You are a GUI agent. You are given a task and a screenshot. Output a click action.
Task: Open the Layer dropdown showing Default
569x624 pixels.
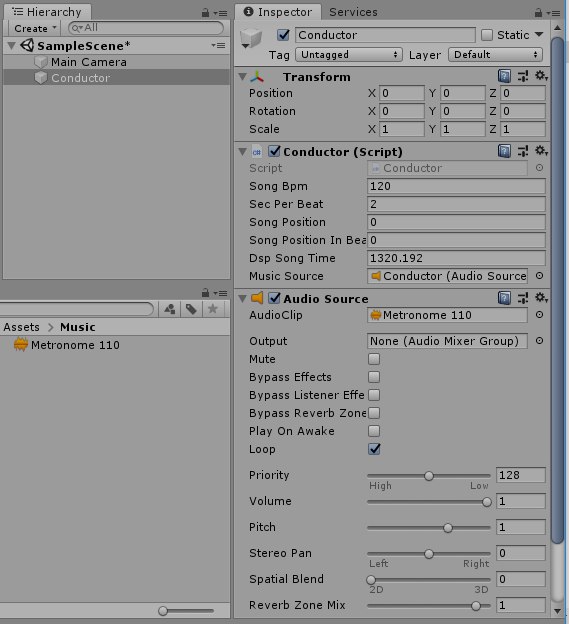point(496,55)
